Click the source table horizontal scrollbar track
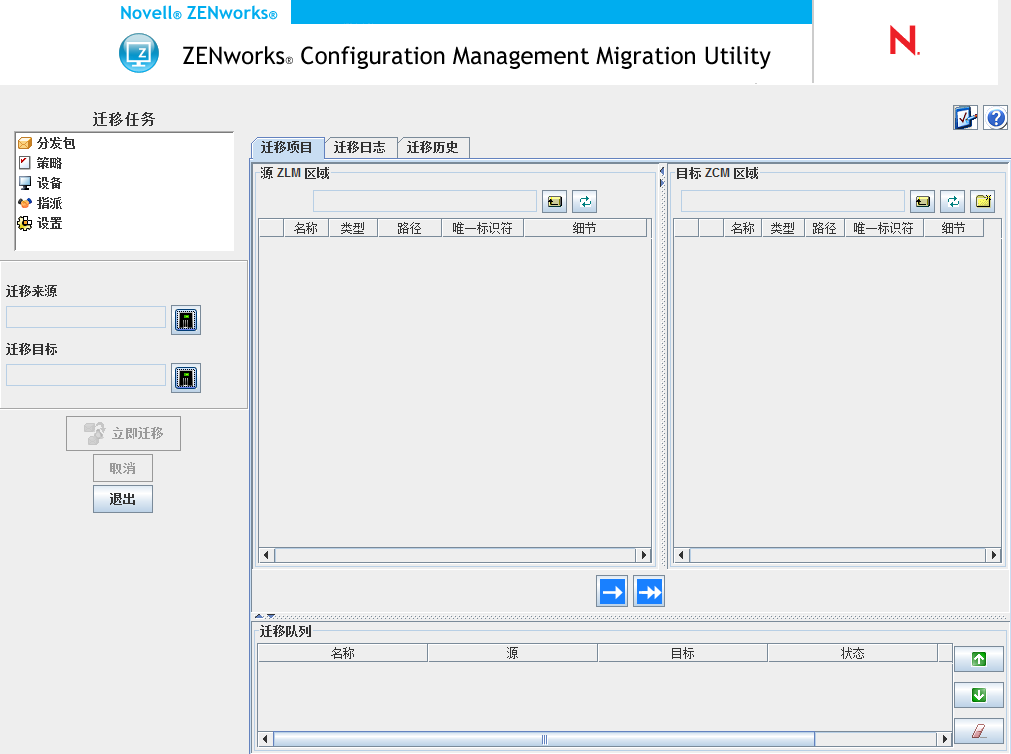1011x754 pixels. coord(455,555)
